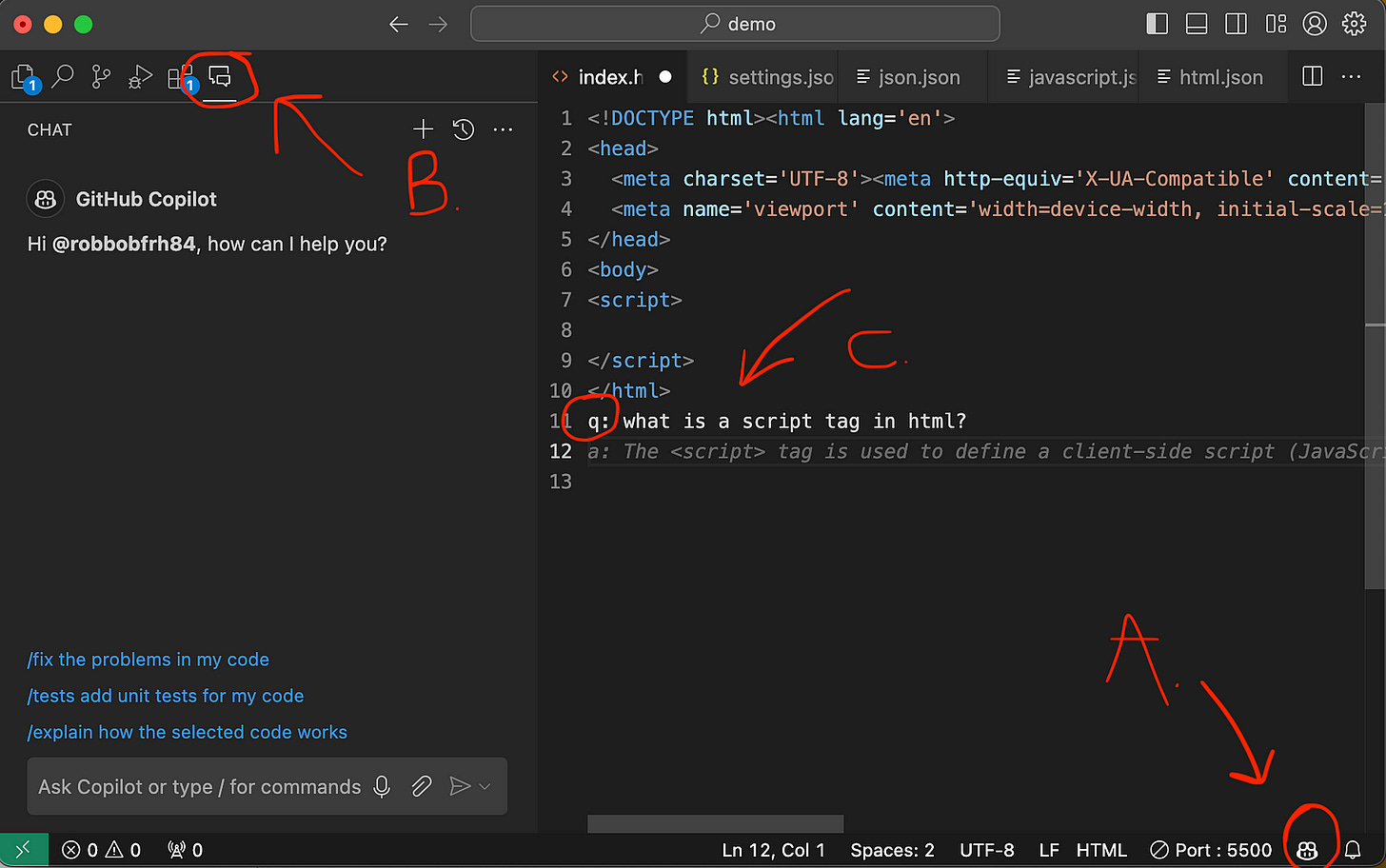Open Source Control view icon
Screen dimensions: 1386x868
pos(101,77)
